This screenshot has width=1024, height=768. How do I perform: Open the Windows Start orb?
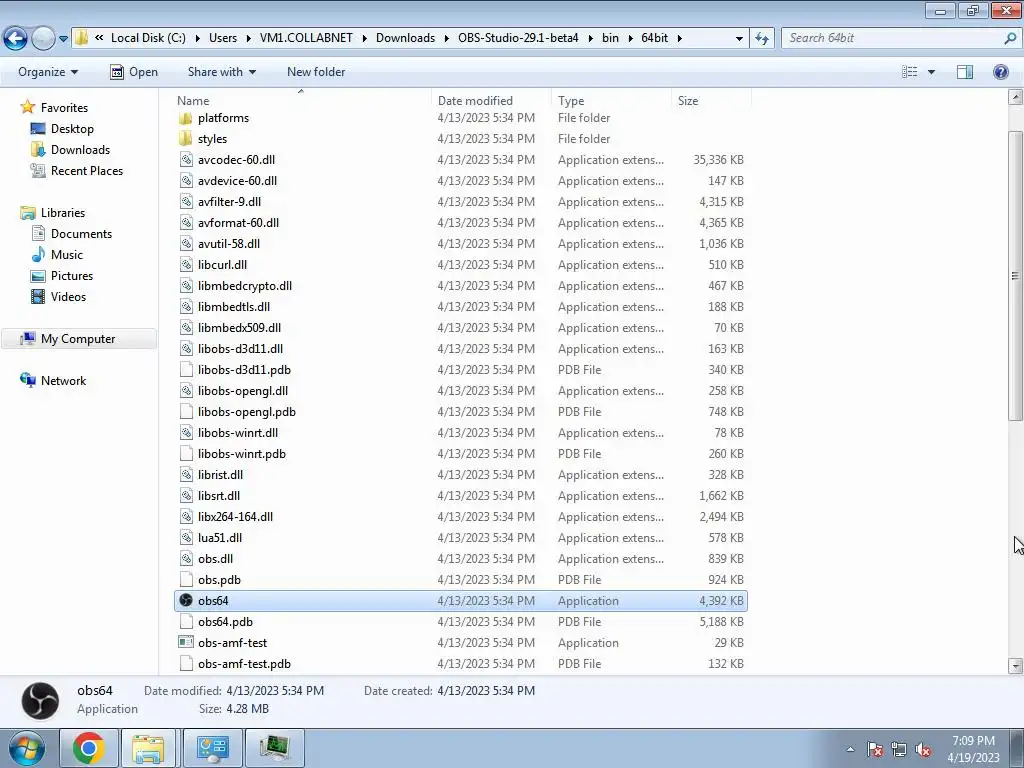(26, 748)
